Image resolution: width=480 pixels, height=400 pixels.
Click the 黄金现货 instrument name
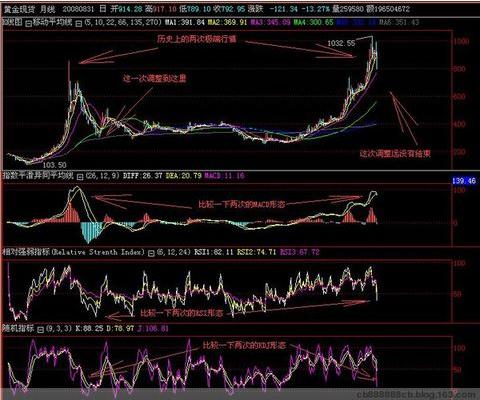[x=19, y=9]
